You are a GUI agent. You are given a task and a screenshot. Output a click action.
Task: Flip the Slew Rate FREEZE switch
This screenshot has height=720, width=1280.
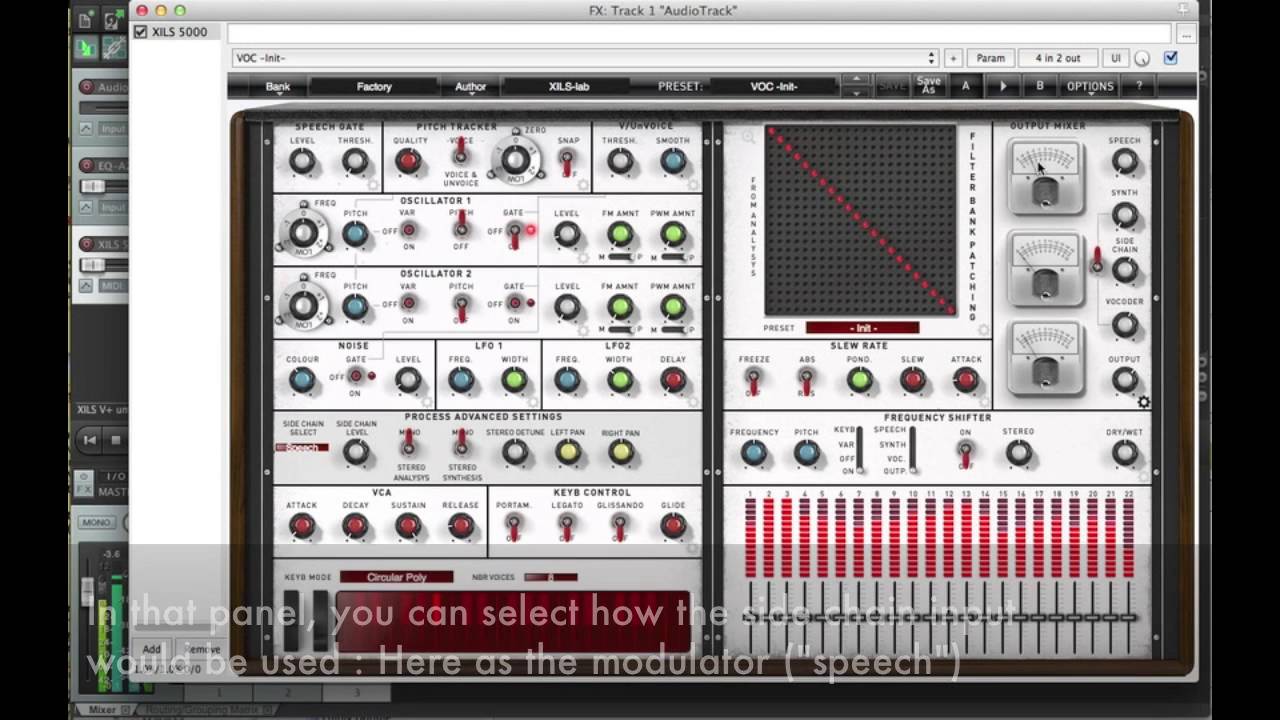(x=753, y=381)
